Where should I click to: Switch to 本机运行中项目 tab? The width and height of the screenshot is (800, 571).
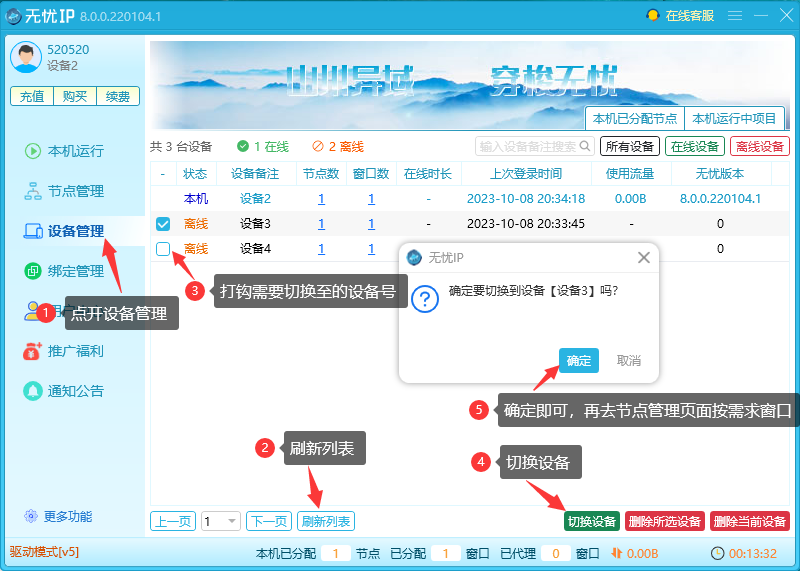(x=734, y=118)
